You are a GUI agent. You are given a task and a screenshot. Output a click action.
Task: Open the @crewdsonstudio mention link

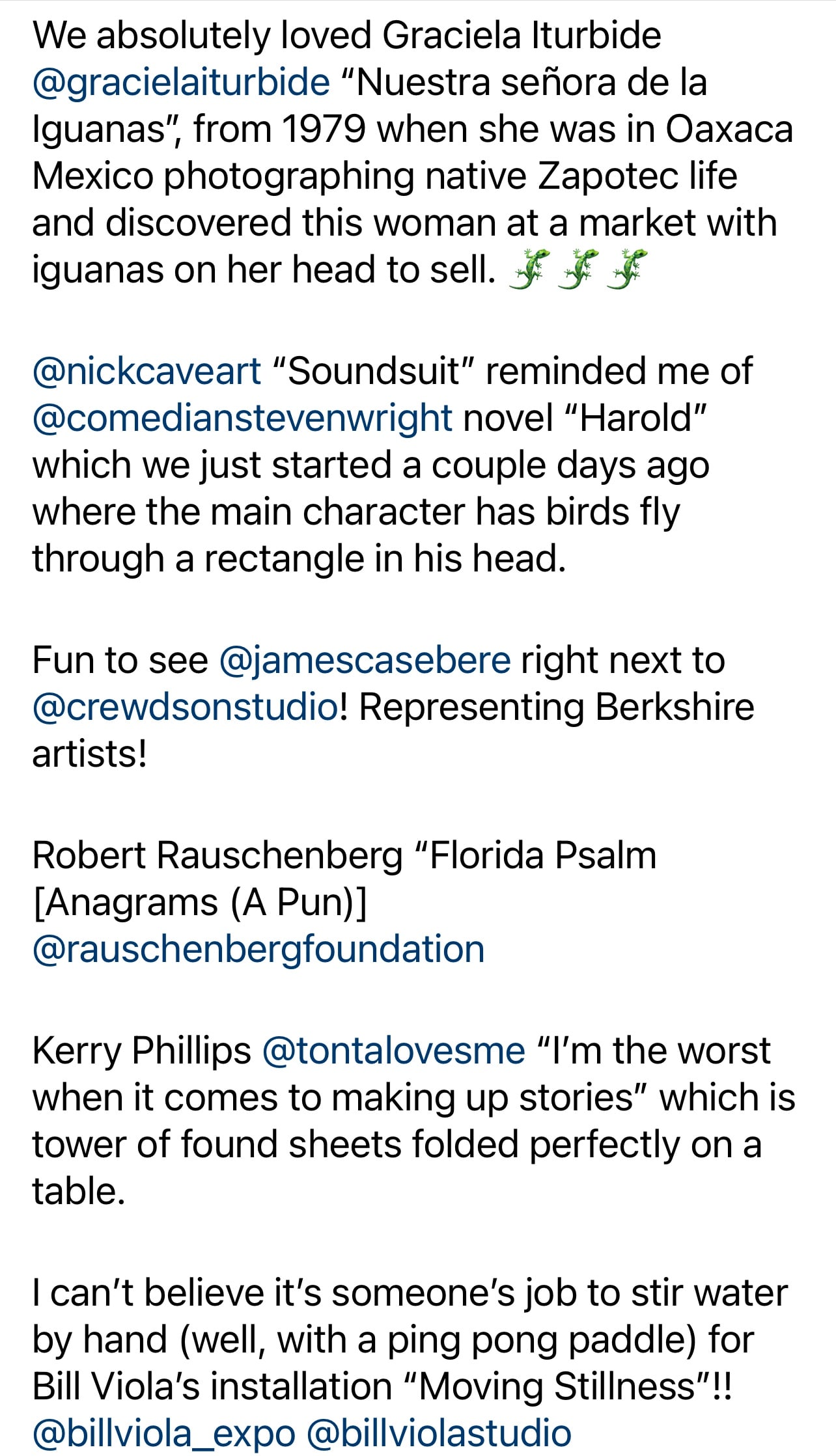185,707
